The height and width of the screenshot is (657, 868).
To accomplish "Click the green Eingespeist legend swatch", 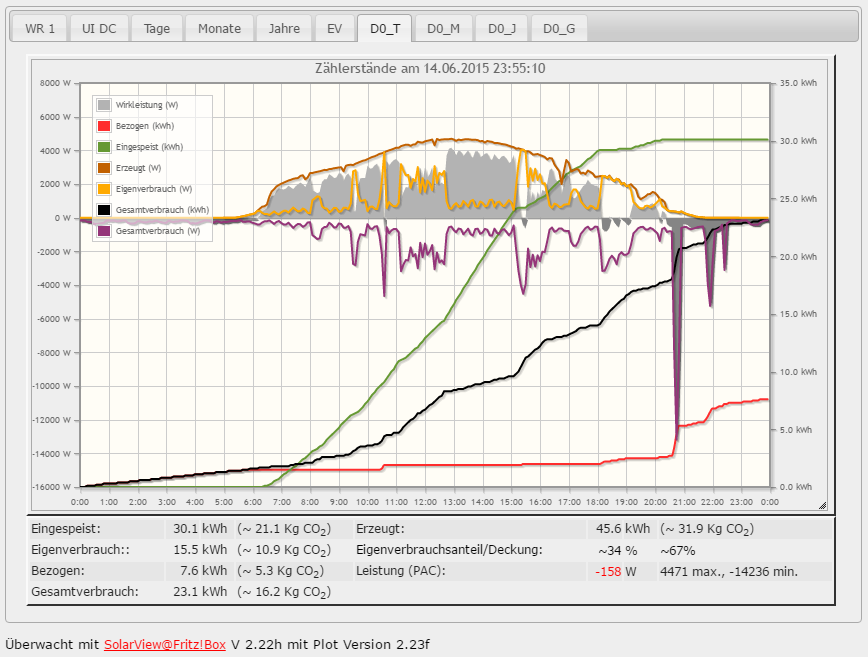I will click(x=104, y=147).
